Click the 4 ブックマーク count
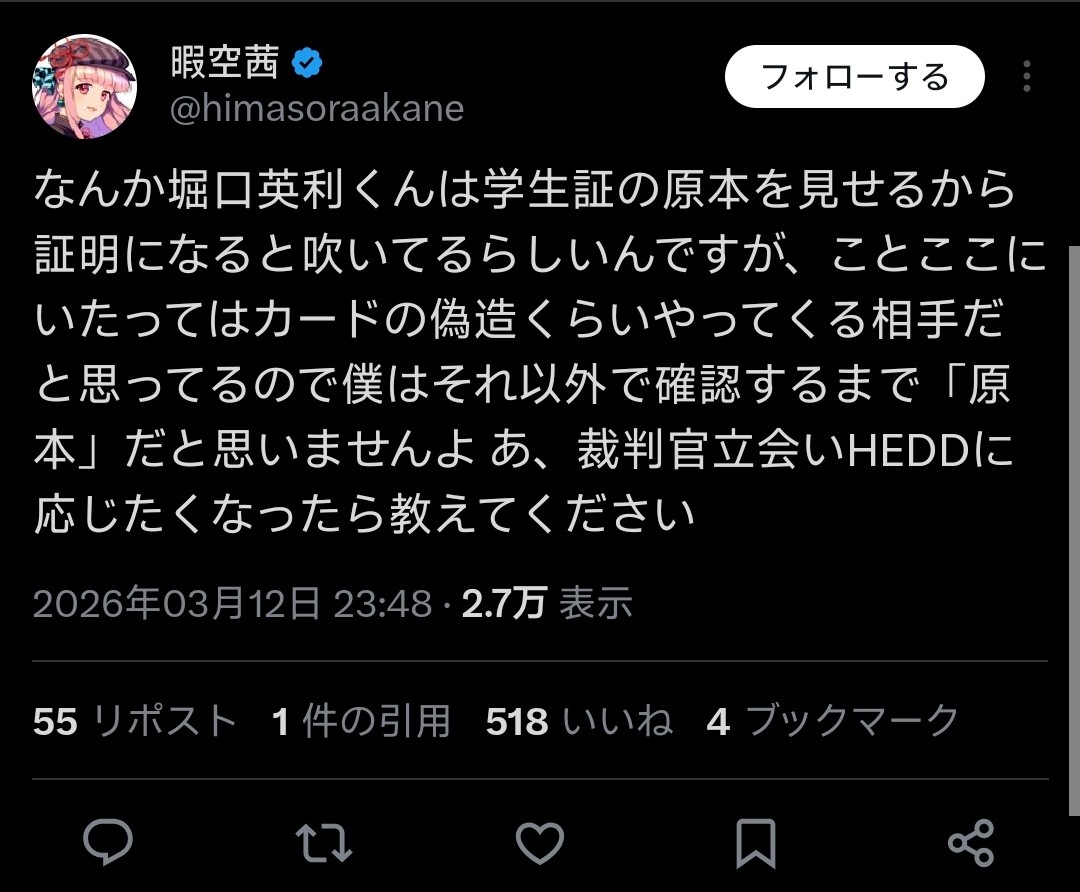This screenshot has width=1080, height=892. click(832, 721)
